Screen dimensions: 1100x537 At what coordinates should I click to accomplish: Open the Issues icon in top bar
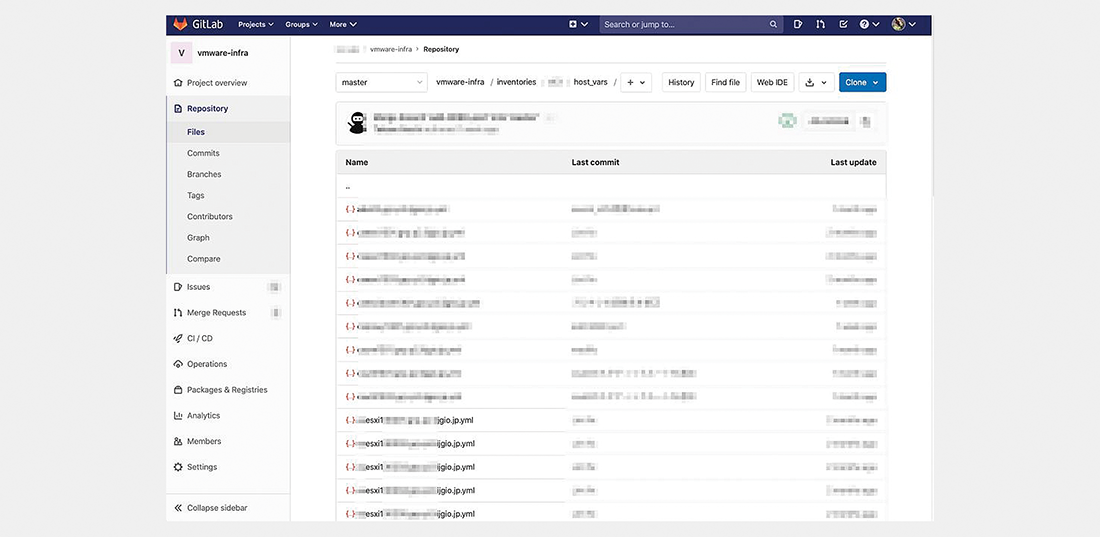798,24
